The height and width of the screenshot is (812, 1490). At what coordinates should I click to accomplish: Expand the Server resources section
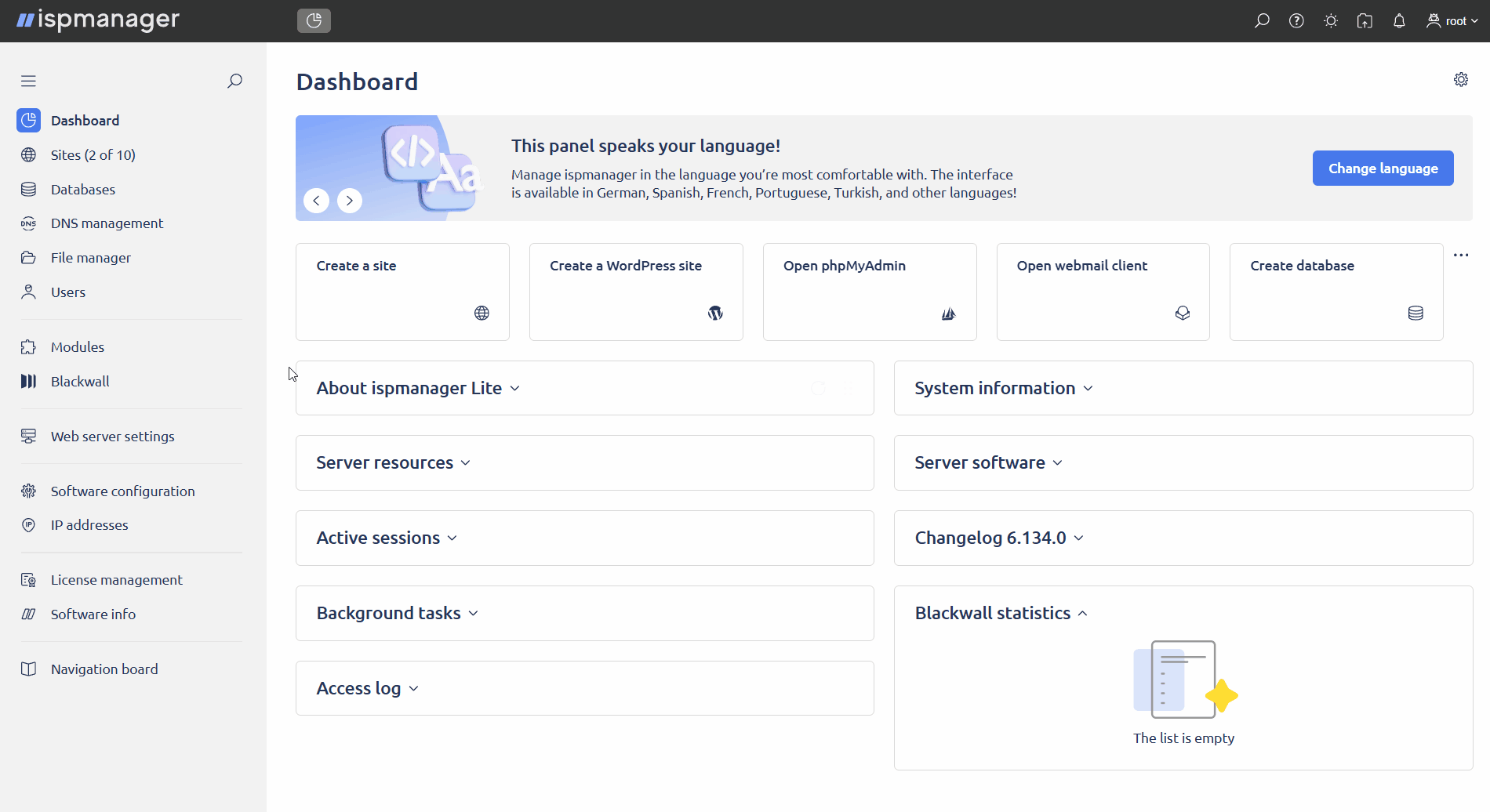pos(393,463)
